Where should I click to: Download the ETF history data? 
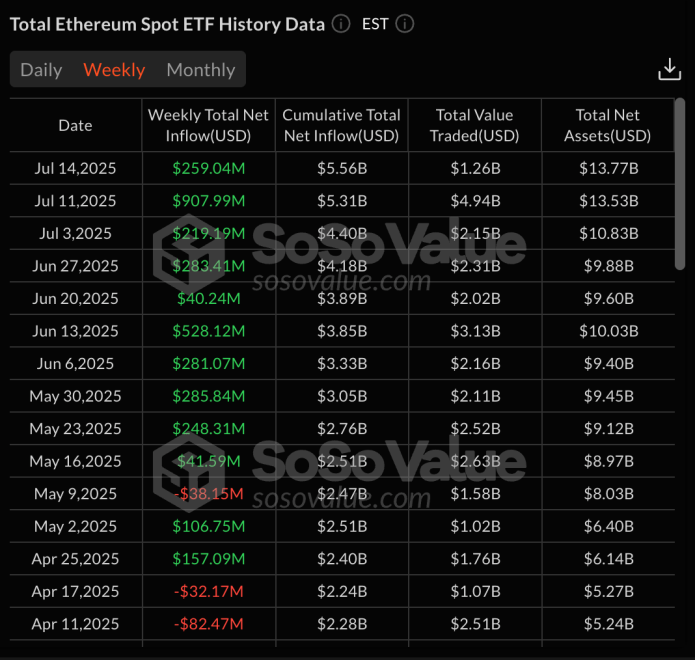tap(669, 69)
